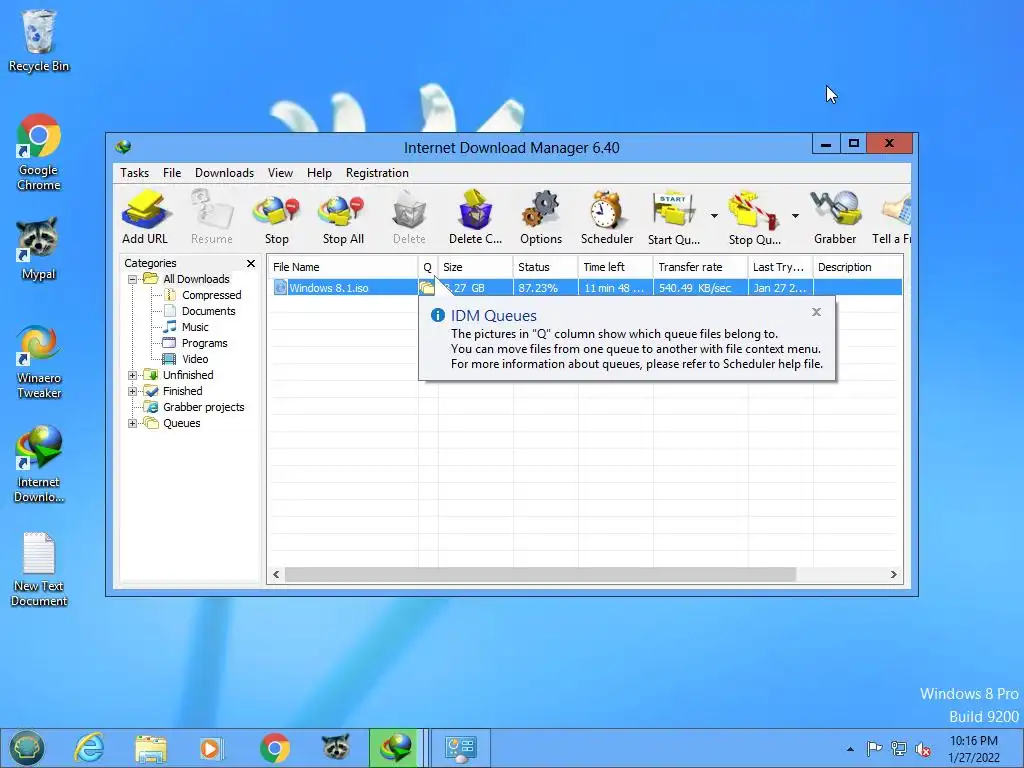Open the Stop Queue dropdown arrow
This screenshot has height=768, width=1024.
tap(795, 216)
